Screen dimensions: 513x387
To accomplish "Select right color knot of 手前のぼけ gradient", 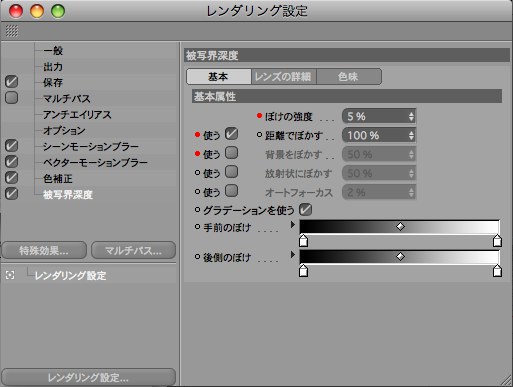I will pos(497,240).
